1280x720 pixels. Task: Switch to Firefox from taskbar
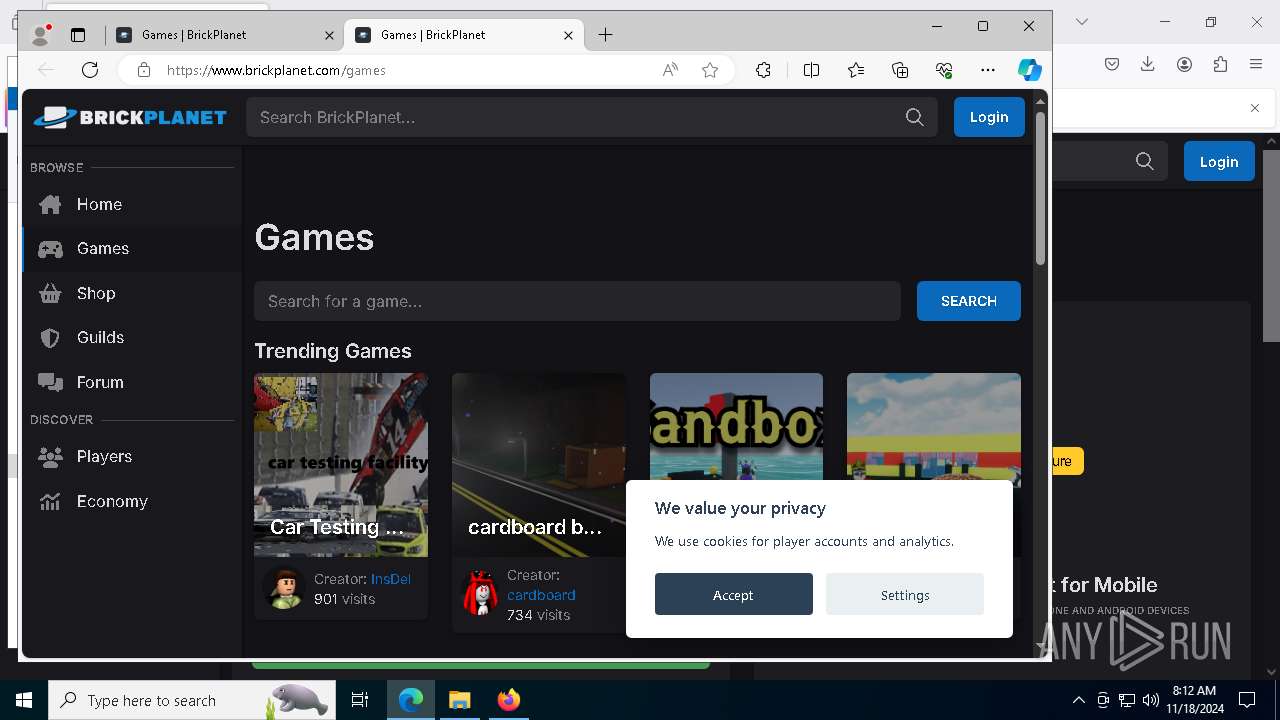[508, 700]
